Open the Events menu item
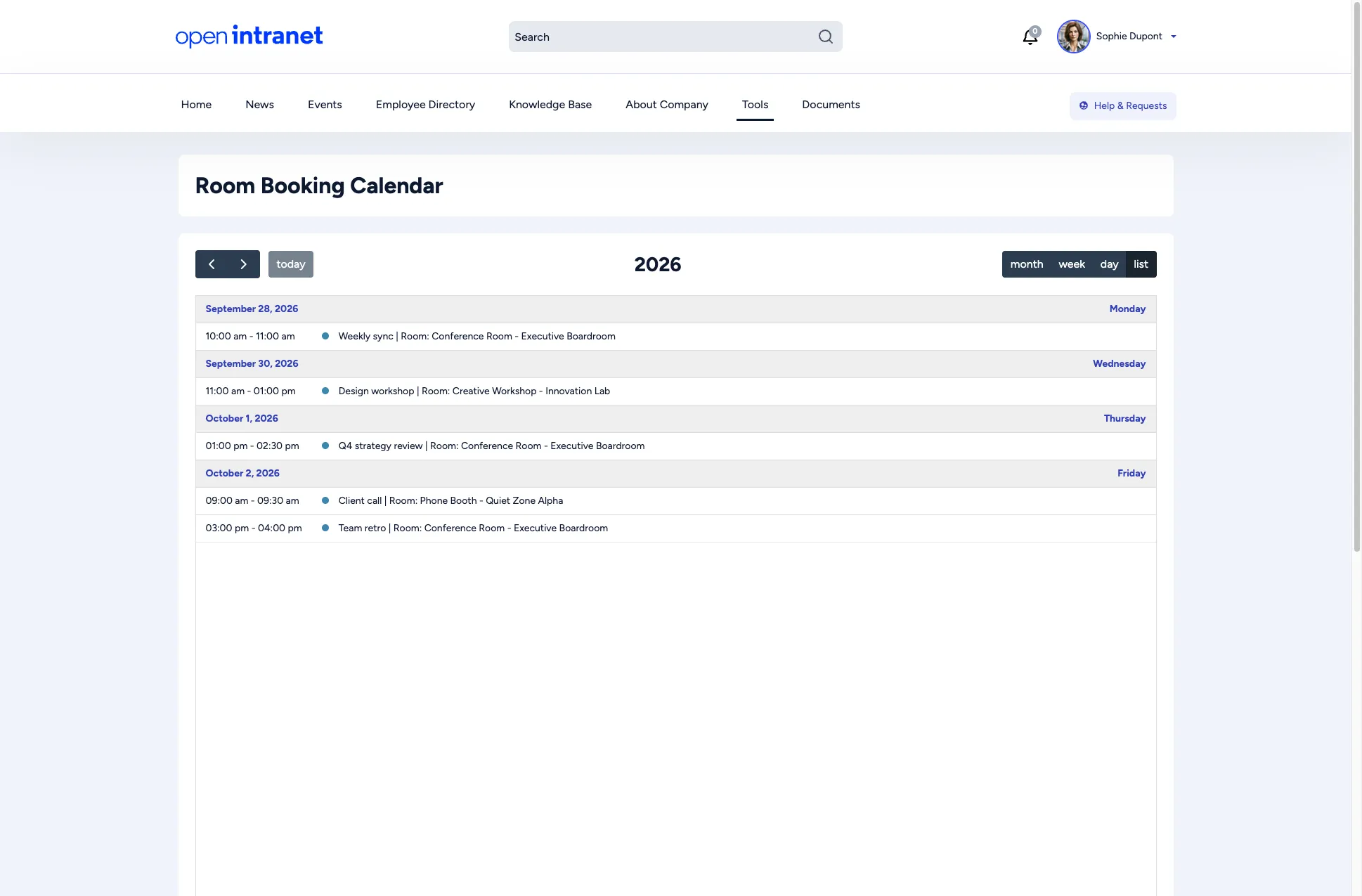1362x896 pixels. tap(325, 105)
